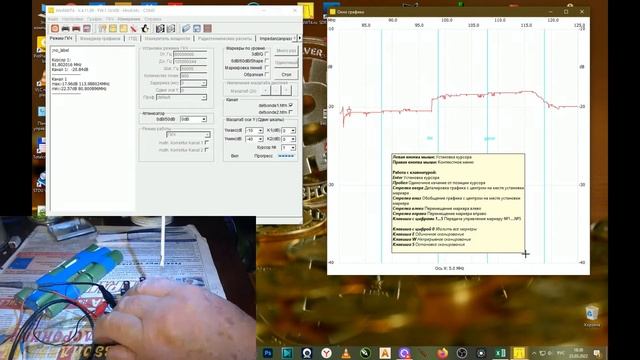Open VLC player from the taskbar

click(346, 353)
